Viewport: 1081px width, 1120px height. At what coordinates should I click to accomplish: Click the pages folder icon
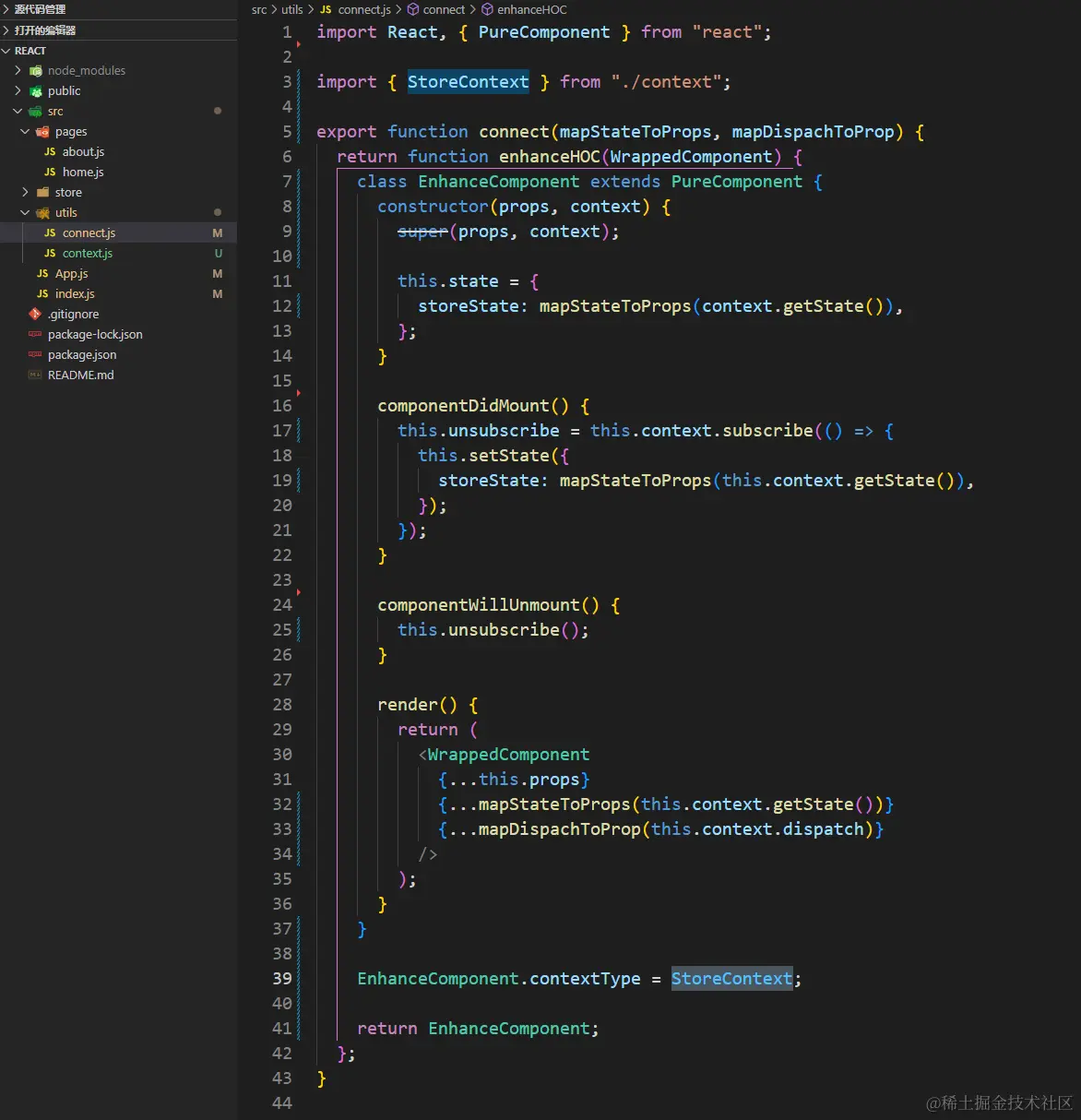[x=42, y=131]
